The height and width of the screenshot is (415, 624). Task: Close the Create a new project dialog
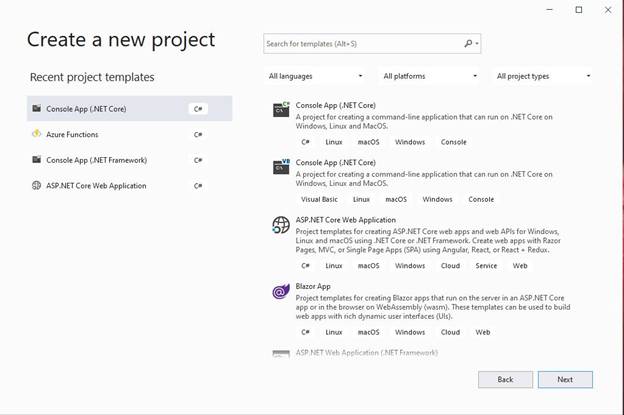click(x=608, y=10)
